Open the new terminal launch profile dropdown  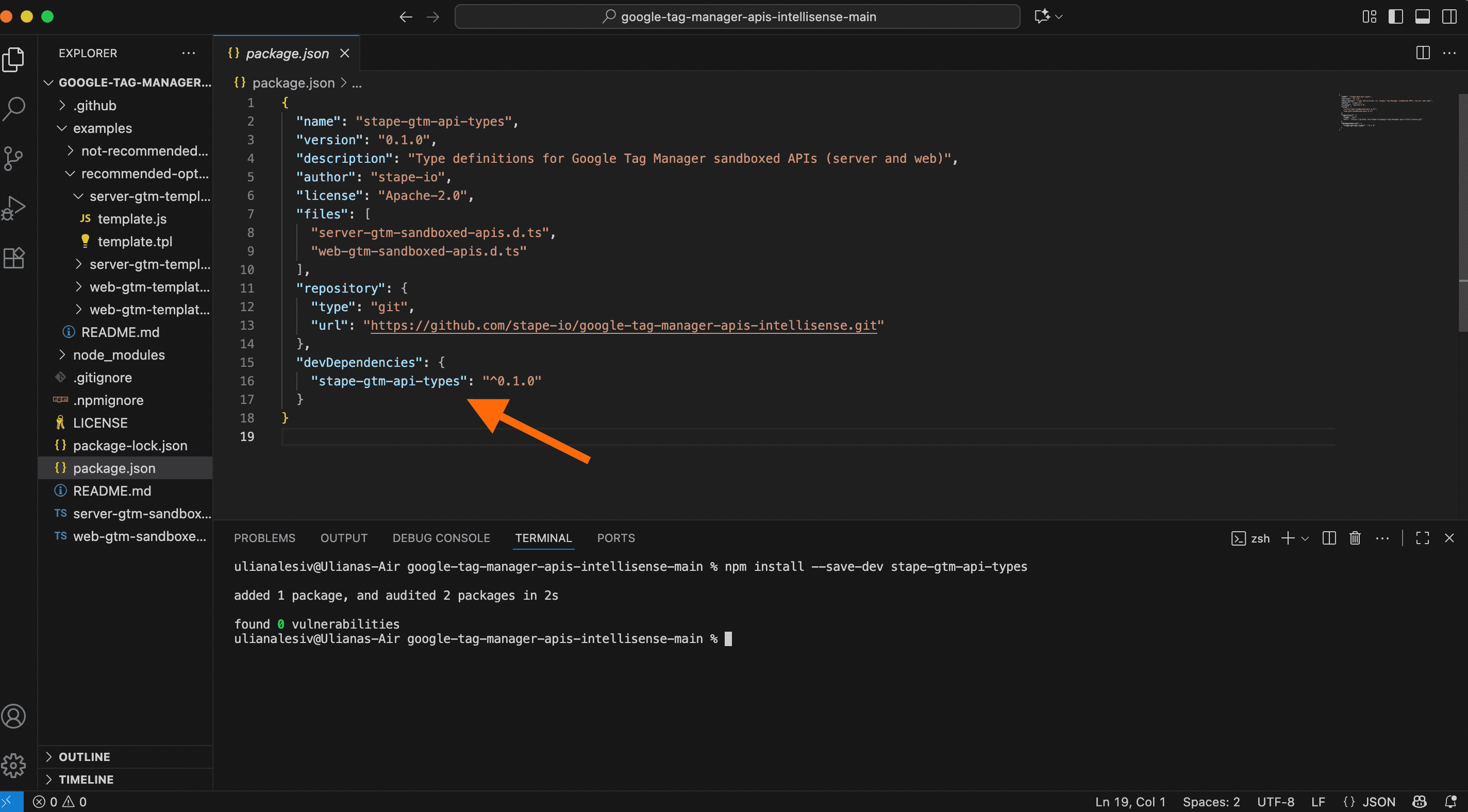[x=1305, y=538]
